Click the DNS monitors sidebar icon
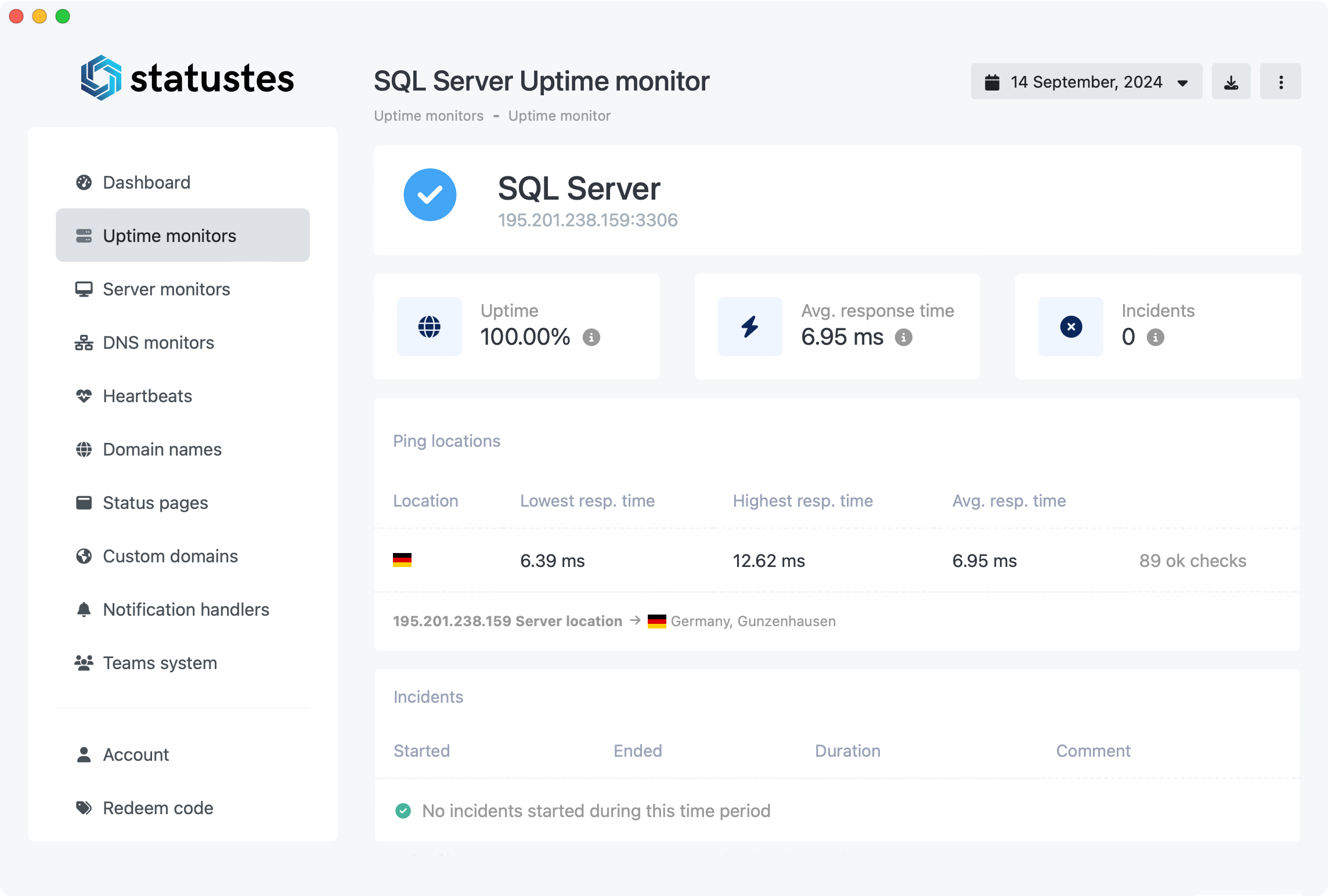This screenshot has height=896, width=1328. [85, 342]
